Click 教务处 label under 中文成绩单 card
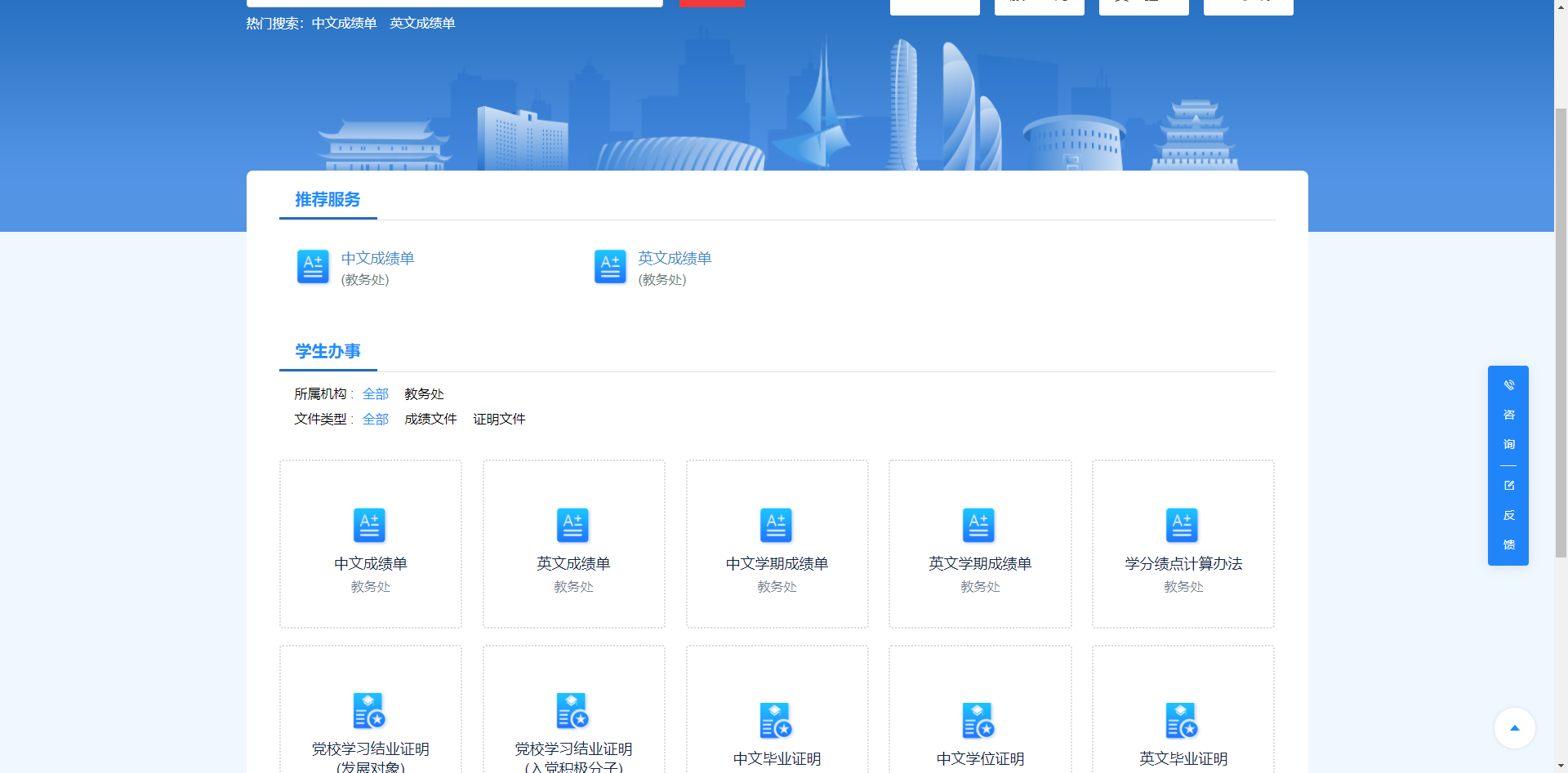1568x773 pixels. point(371,587)
